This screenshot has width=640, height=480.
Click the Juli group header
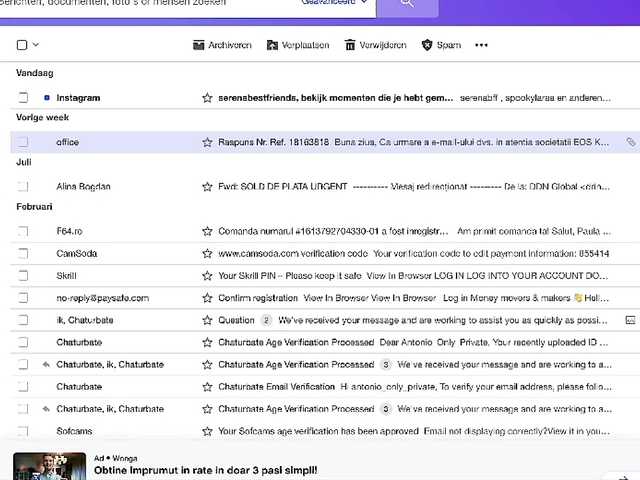click(x=24, y=162)
